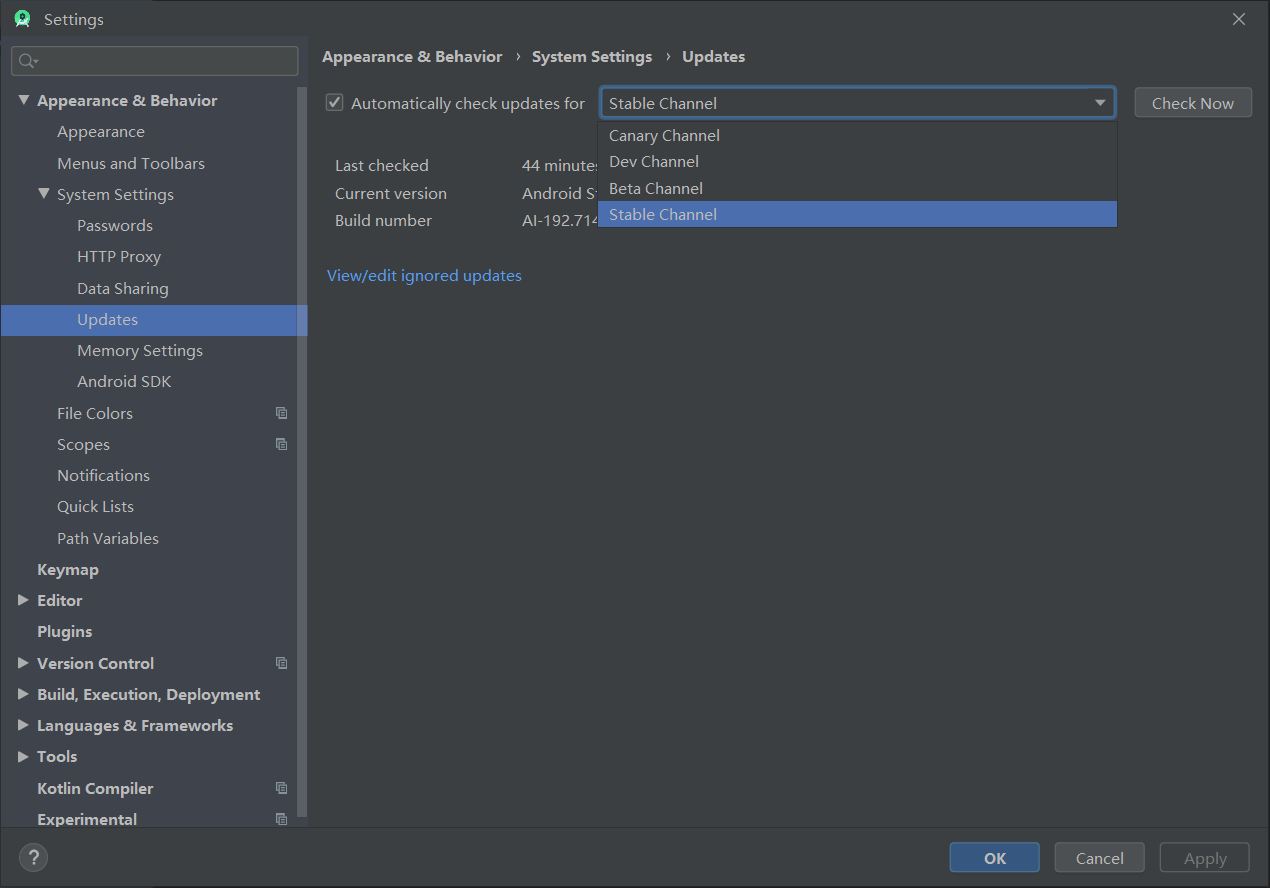This screenshot has width=1270, height=888.
Task: Open the Keymap settings page
Action: pyautogui.click(x=68, y=569)
